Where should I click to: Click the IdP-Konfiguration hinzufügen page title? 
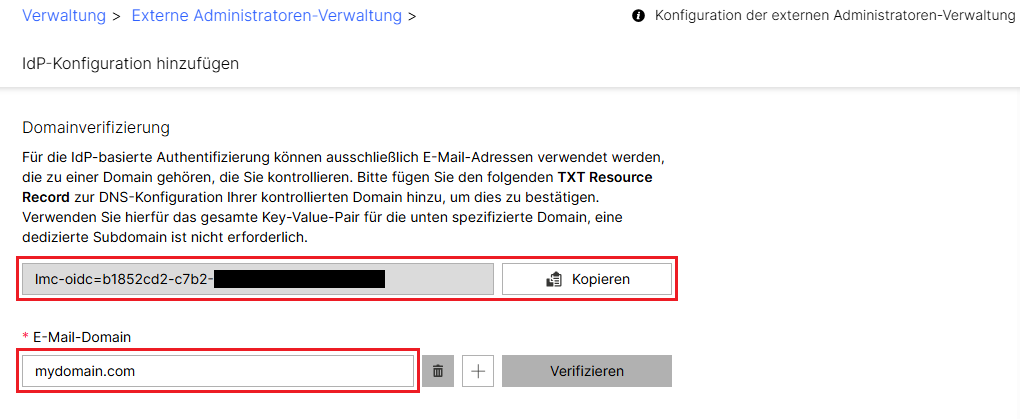click(x=130, y=64)
